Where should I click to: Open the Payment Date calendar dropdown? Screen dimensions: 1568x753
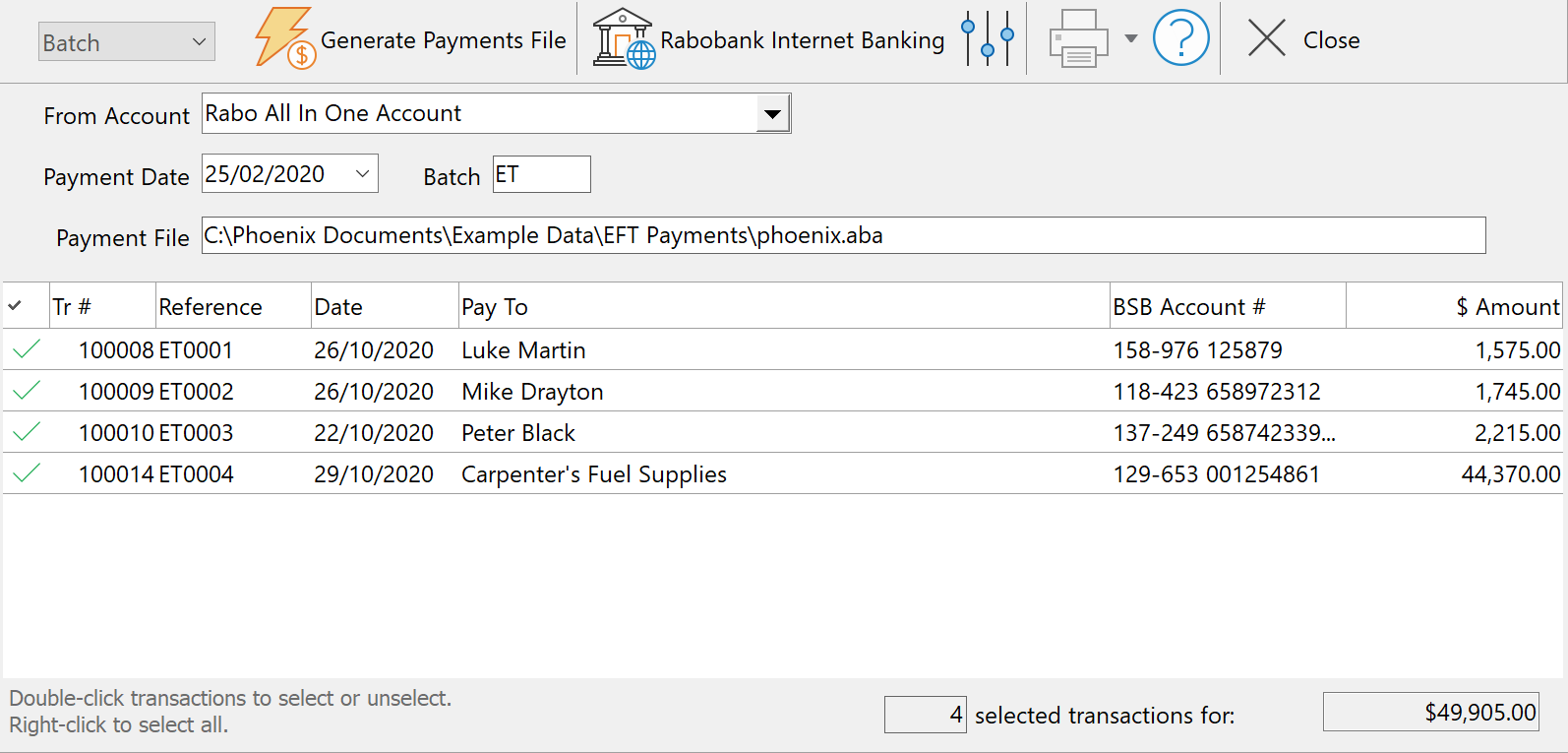(362, 174)
